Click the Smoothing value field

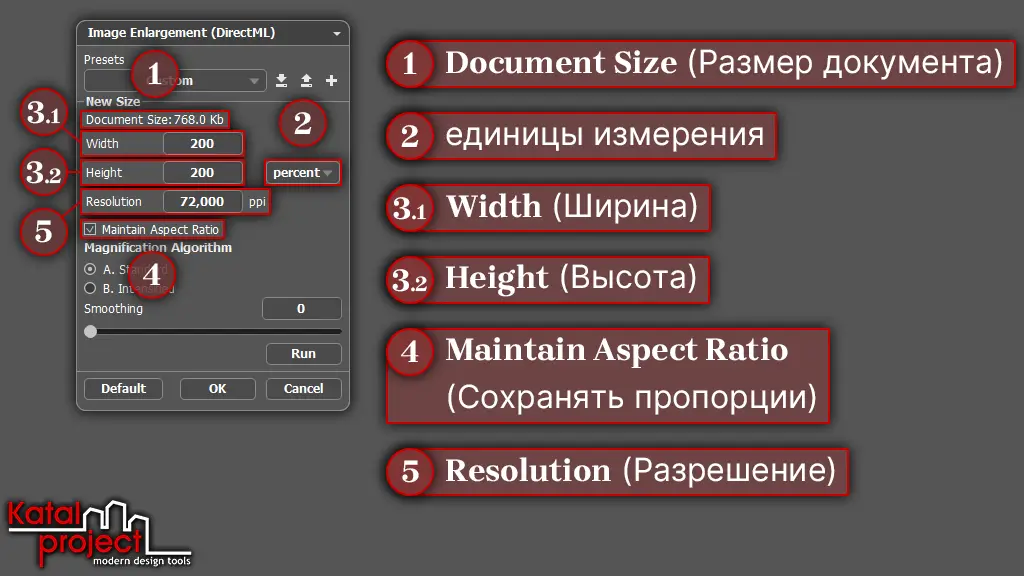click(x=301, y=309)
